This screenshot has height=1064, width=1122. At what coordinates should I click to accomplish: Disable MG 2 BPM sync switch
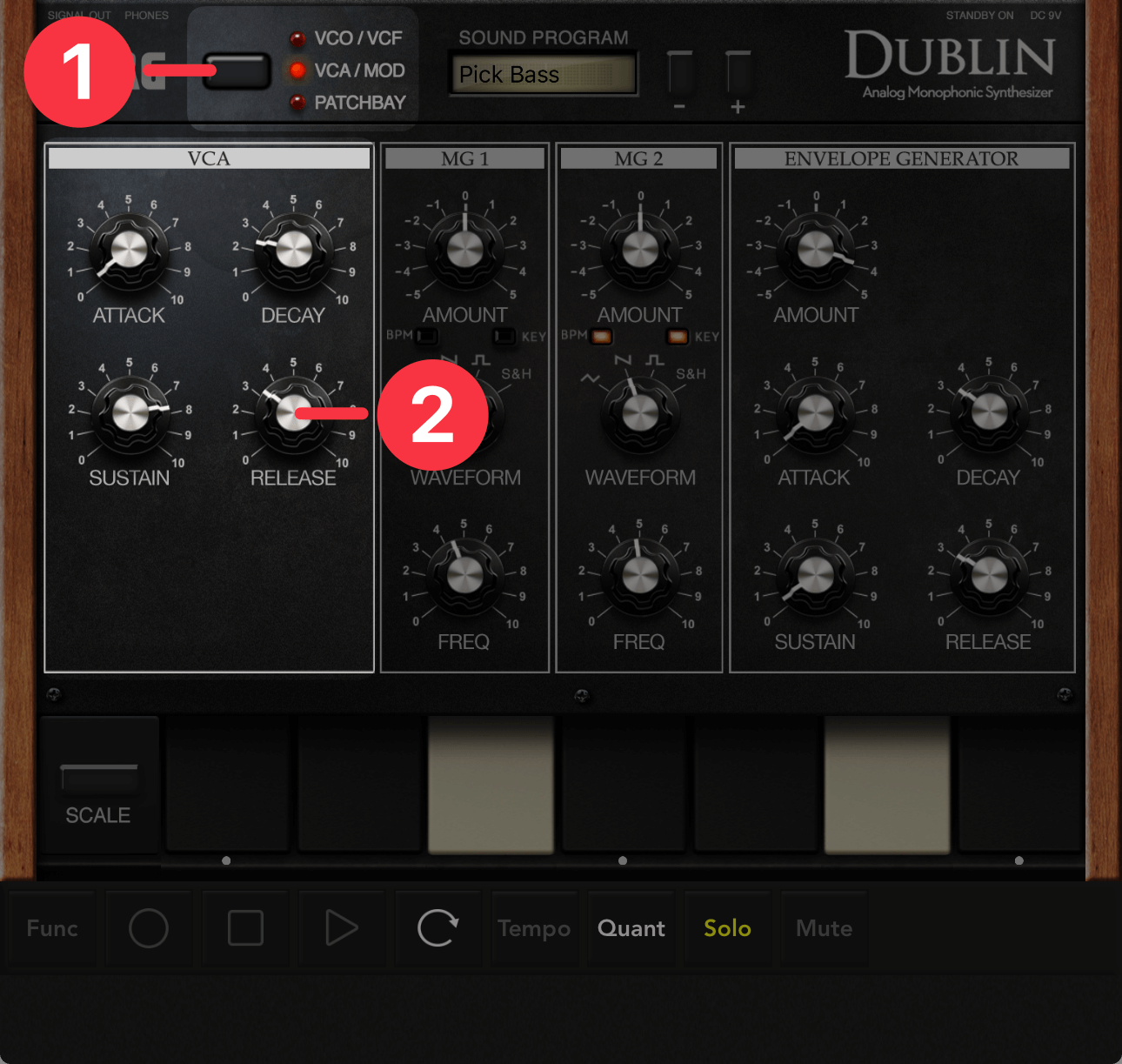pos(601,336)
